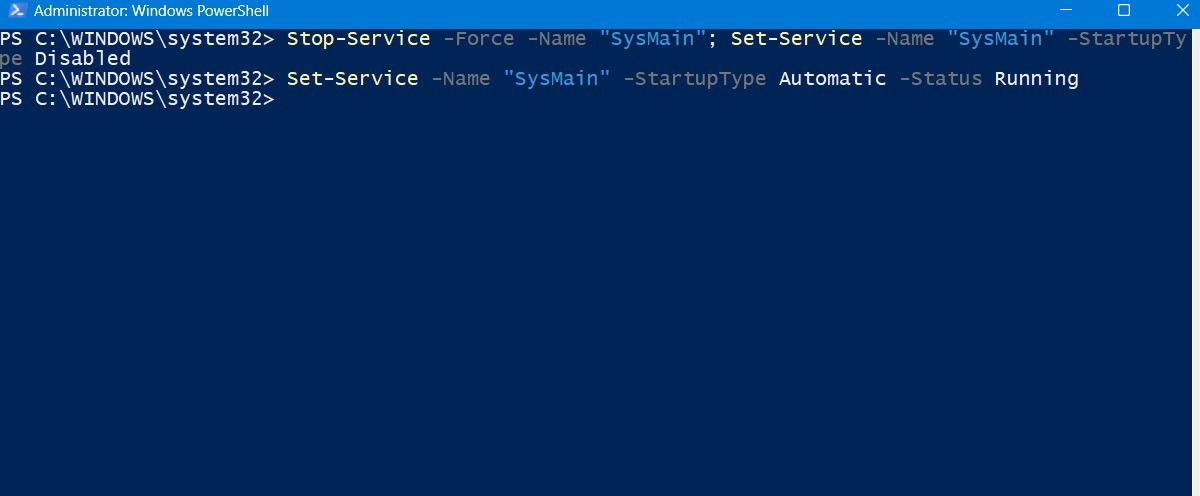The height and width of the screenshot is (496, 1200).
Task: Click the -Force parameter on first line
Action: tap(478, 39)
